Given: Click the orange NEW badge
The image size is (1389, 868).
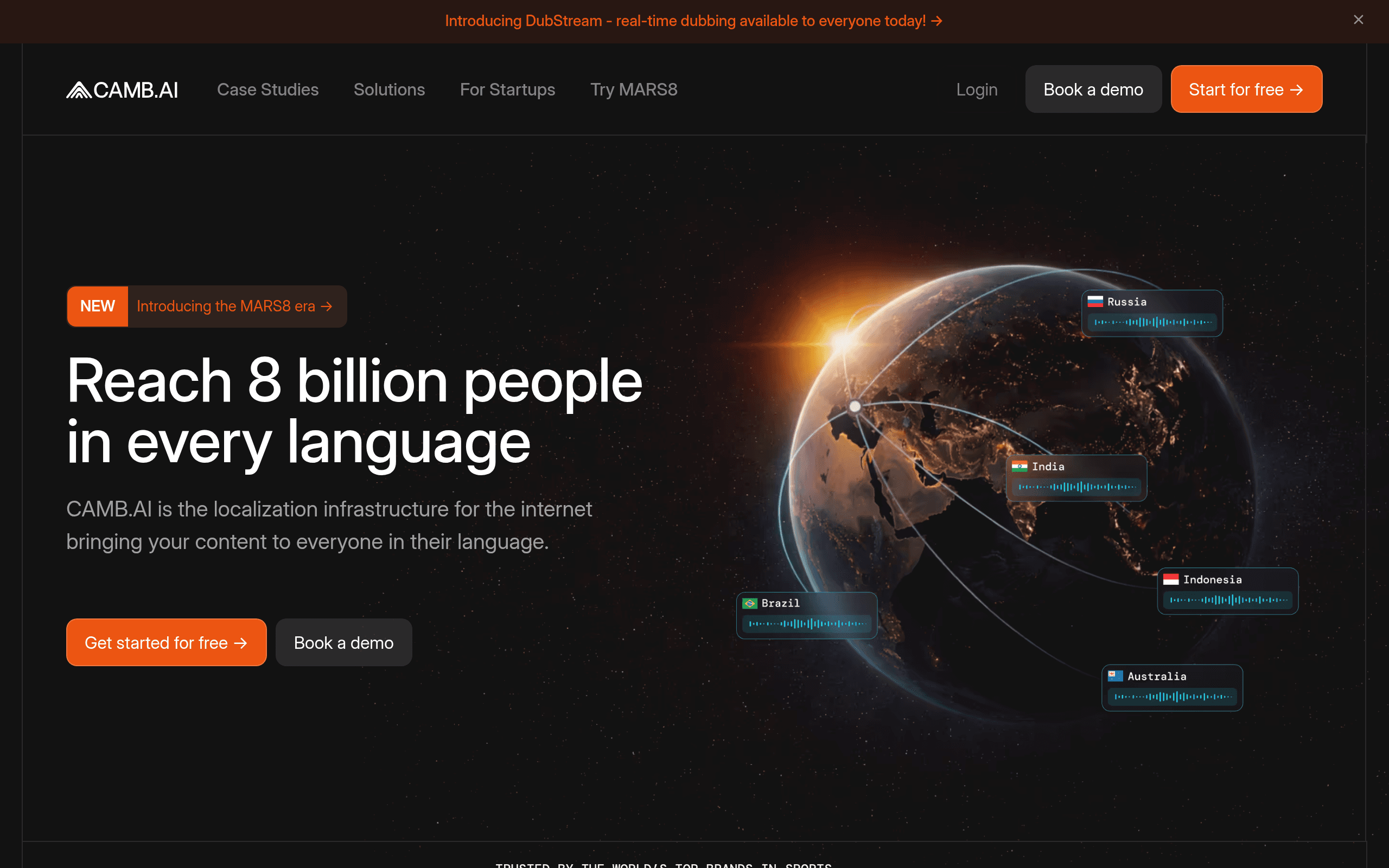Looking at the screenshot, I should 98,306.
